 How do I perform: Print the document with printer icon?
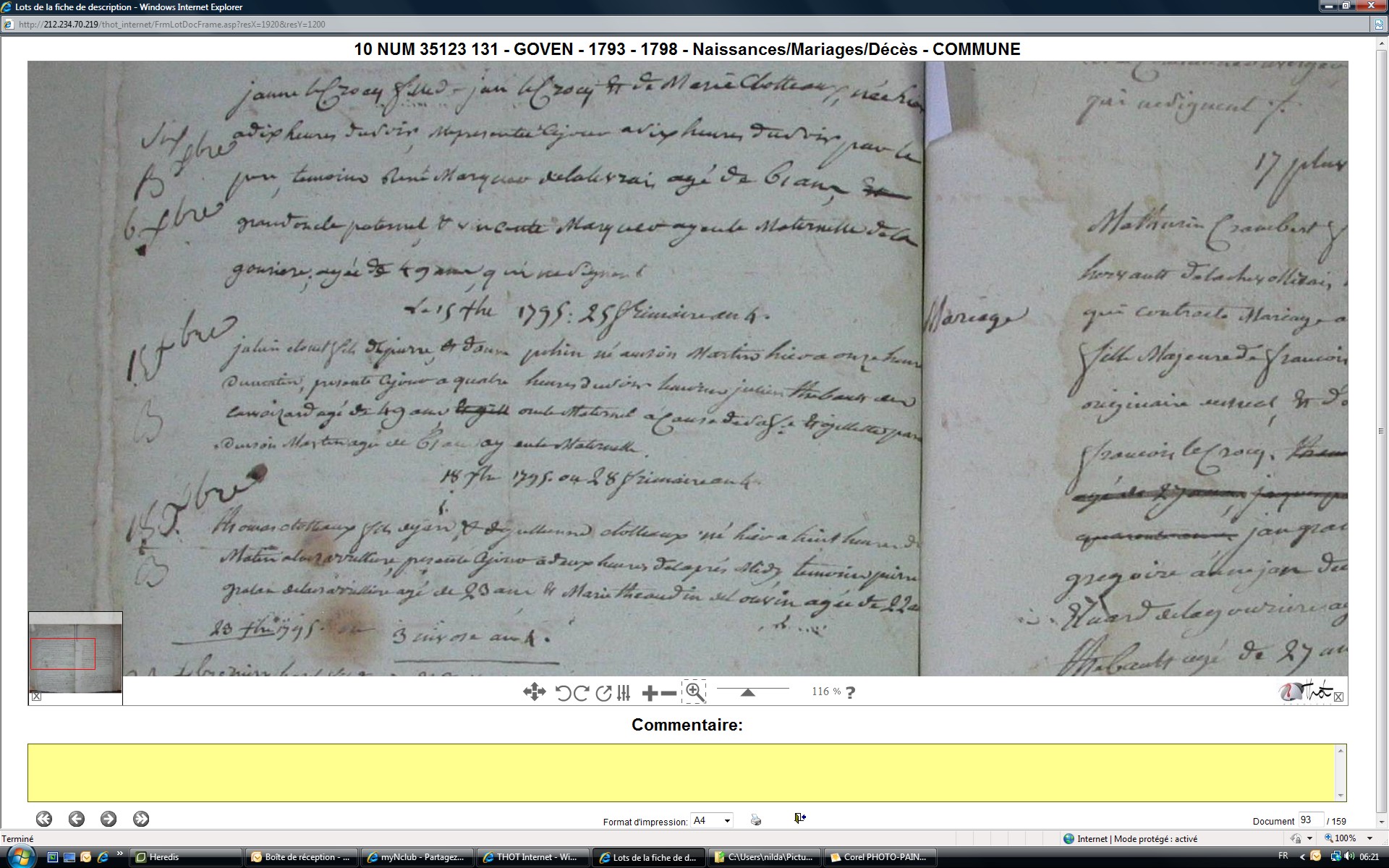pyautogui.click(x=756, y=820)
